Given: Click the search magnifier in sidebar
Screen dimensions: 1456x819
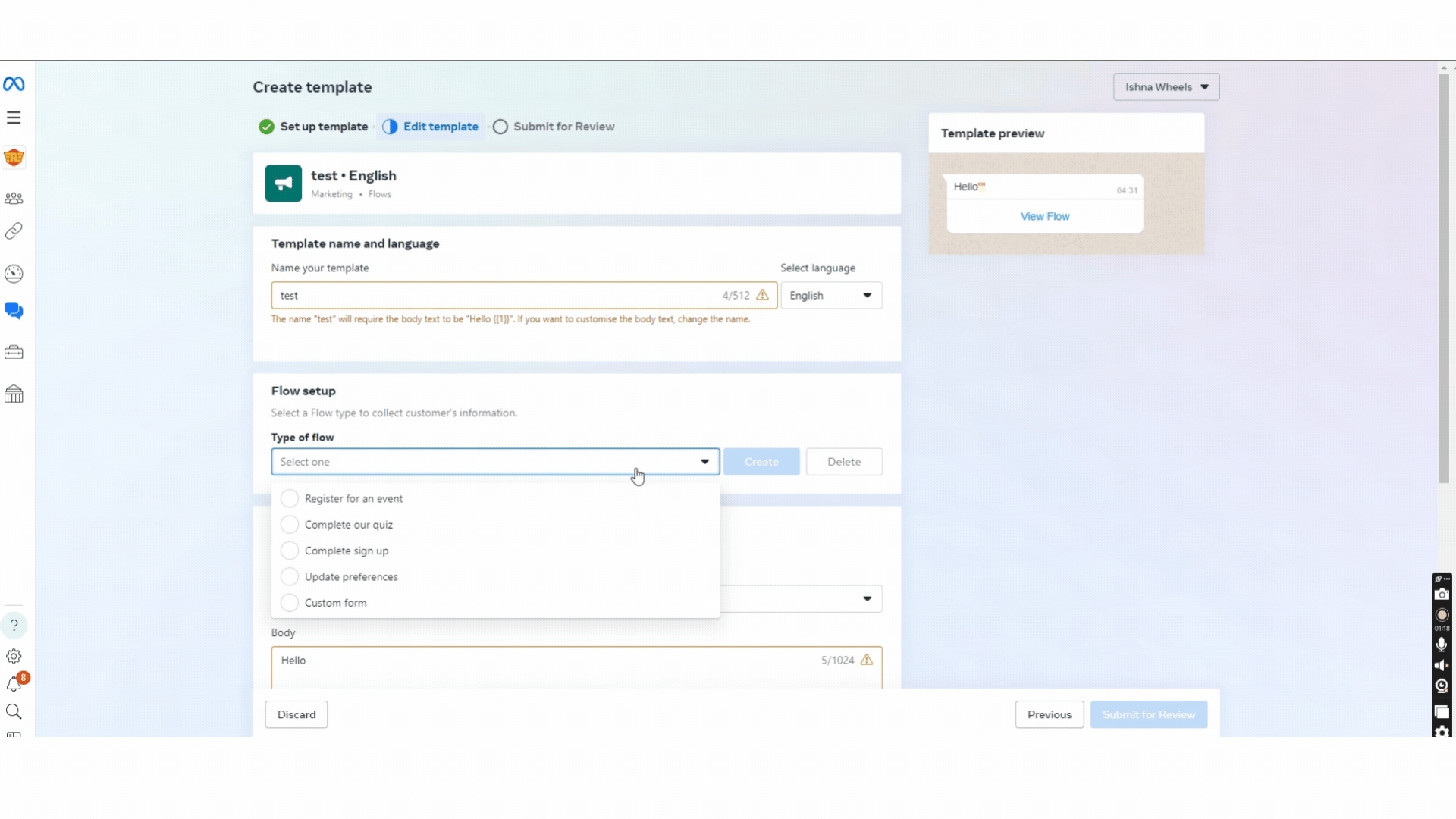Looking at the screenshot, I should (14, 711).
